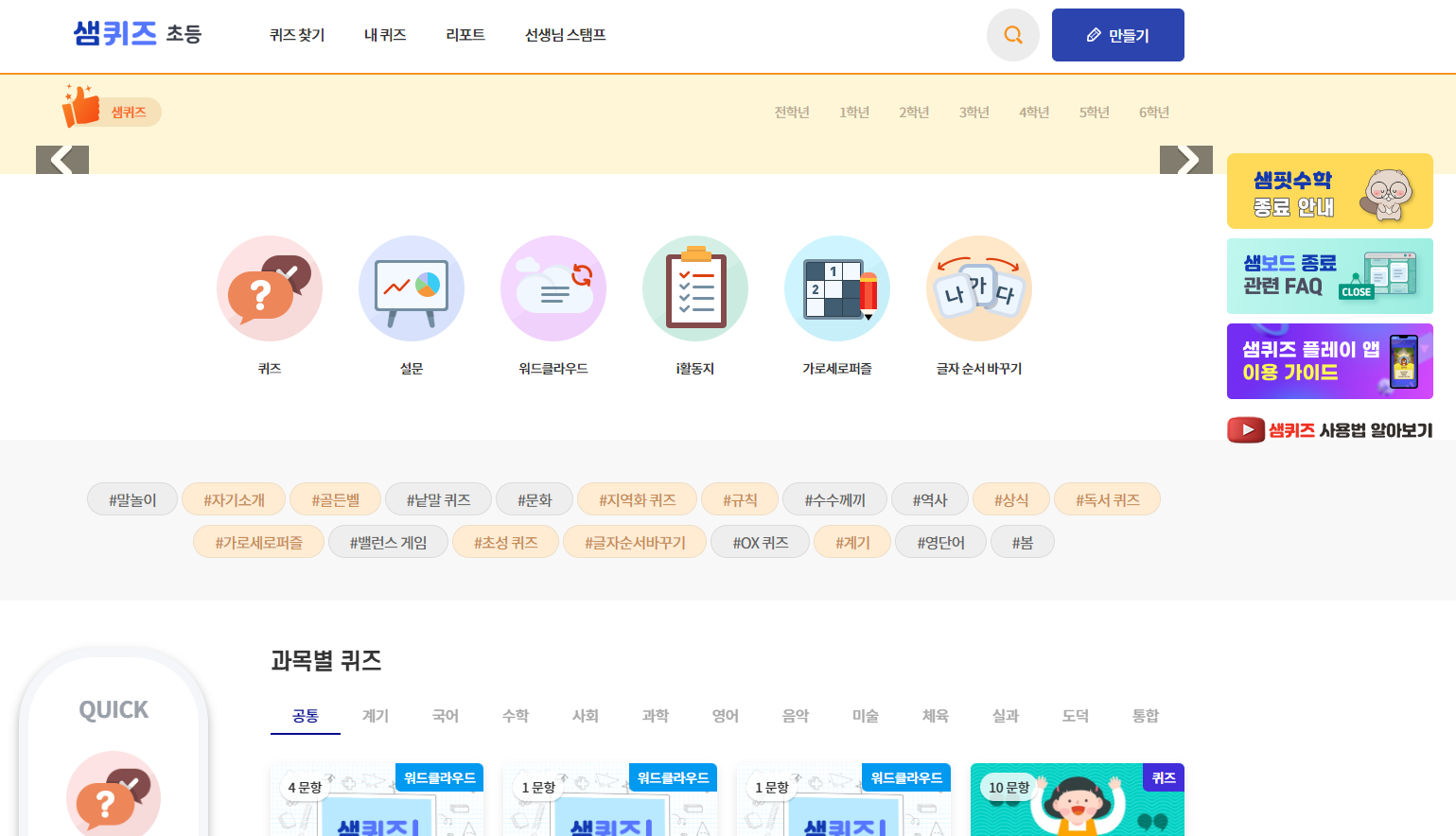This screenshot has width=1456, height=836.
Task: Open the 퀴즈 quiz type icon
Action: (x=270, y=288)
